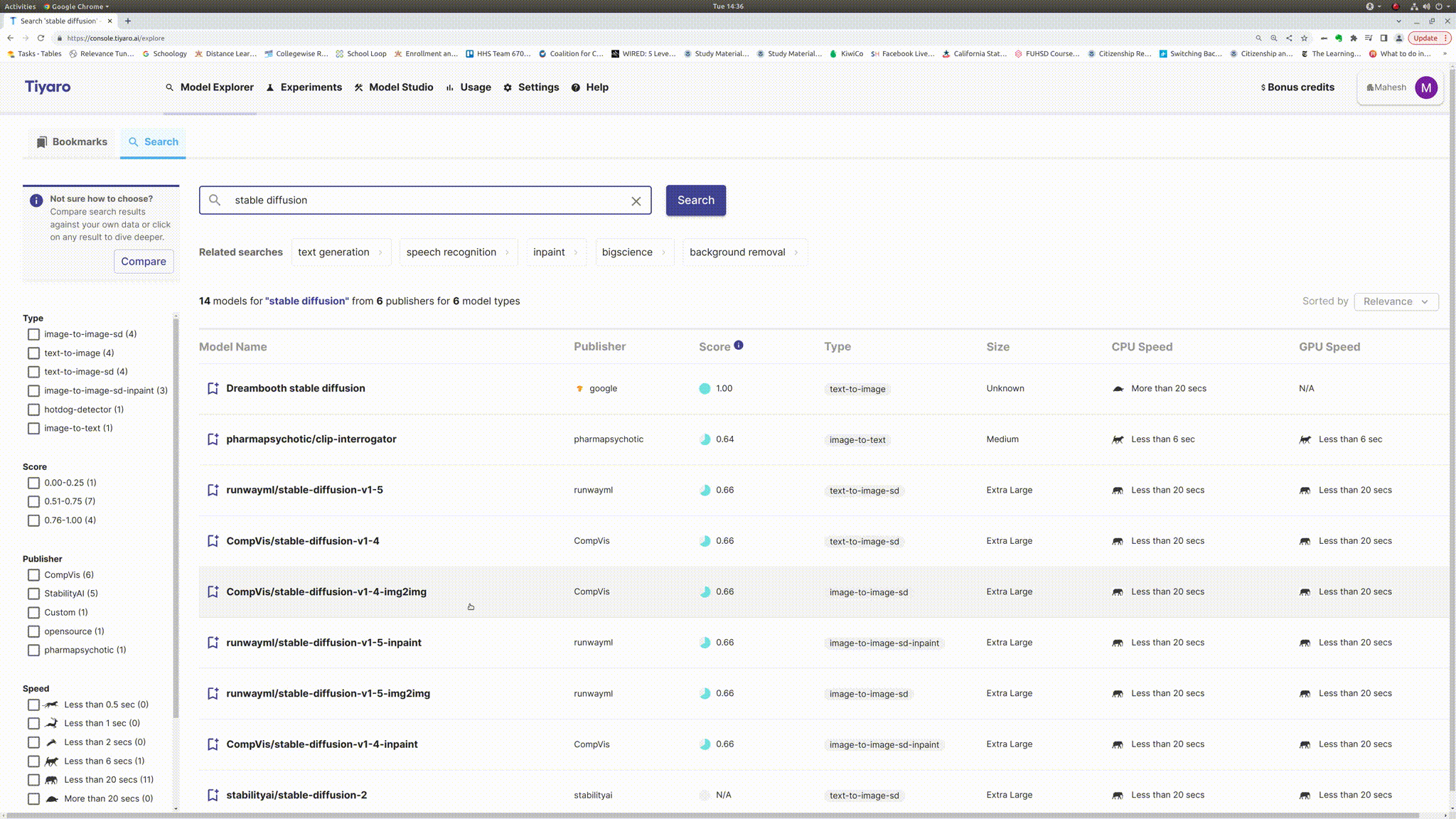This screenshot has width=1456, height=819.
Task: Open Model Studio
Action: tap(394, 87)
